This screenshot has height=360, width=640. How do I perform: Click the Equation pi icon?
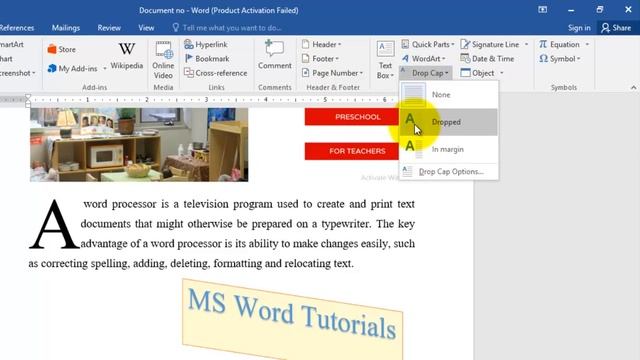543,44
